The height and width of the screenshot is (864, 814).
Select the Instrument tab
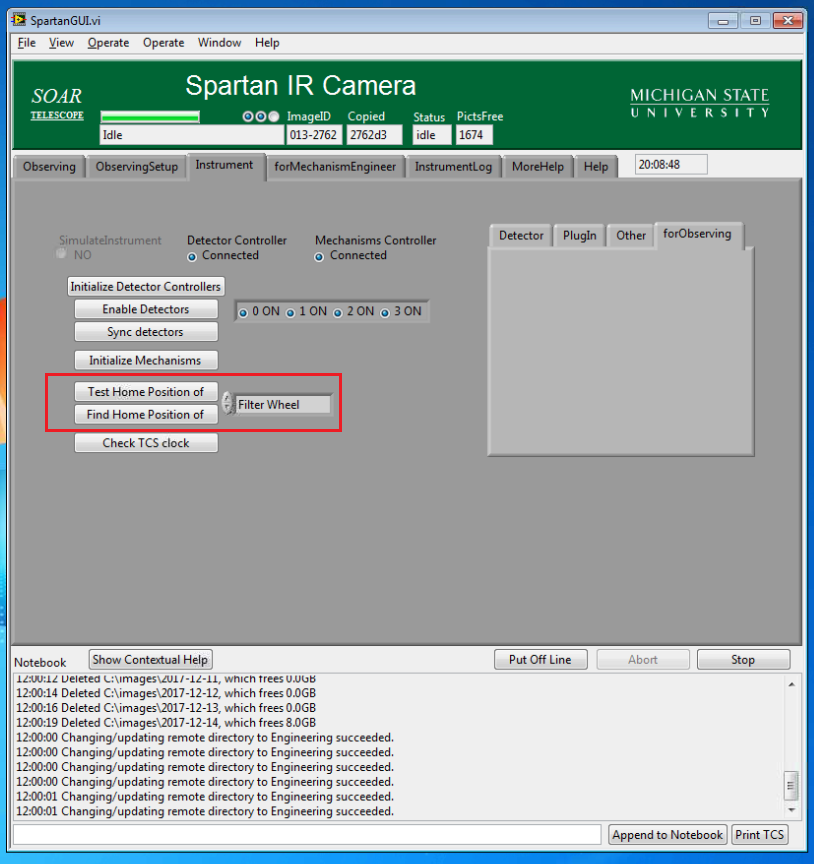click(224, 165)
